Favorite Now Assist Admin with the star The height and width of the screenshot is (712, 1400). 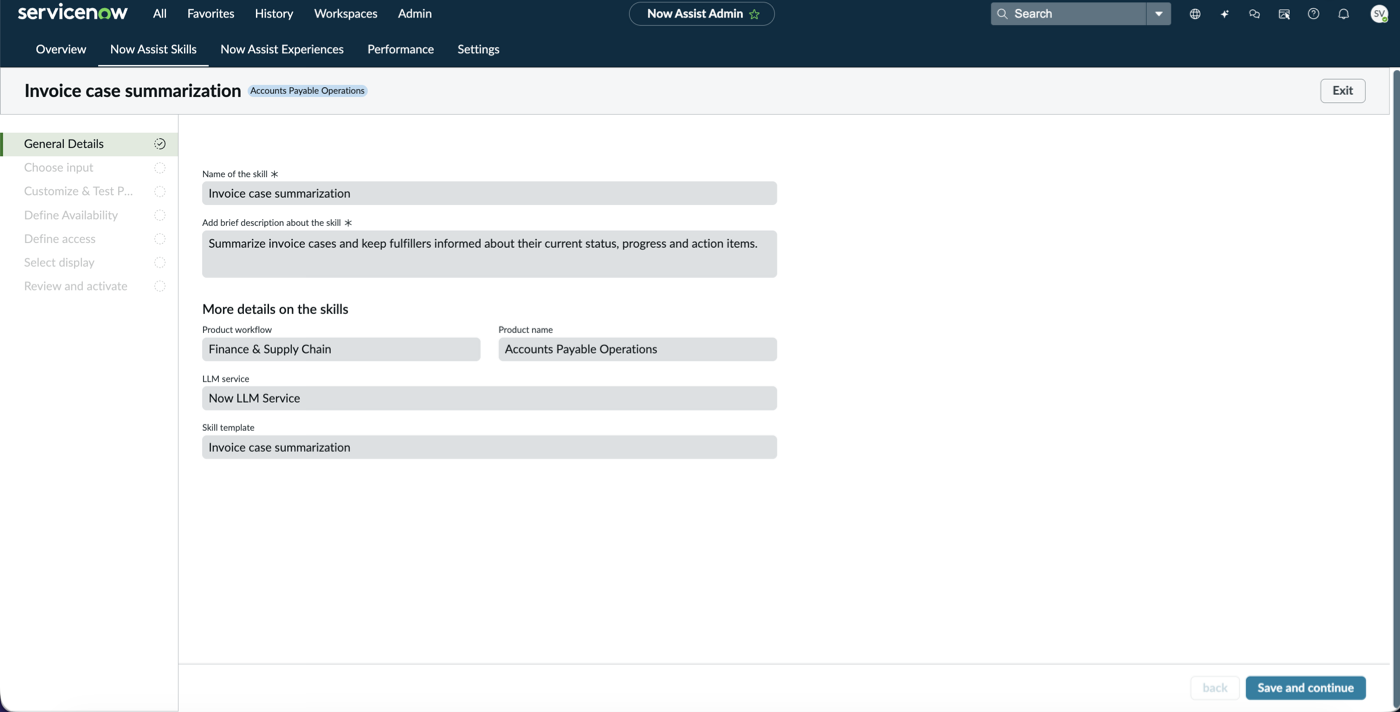[755, 14]
